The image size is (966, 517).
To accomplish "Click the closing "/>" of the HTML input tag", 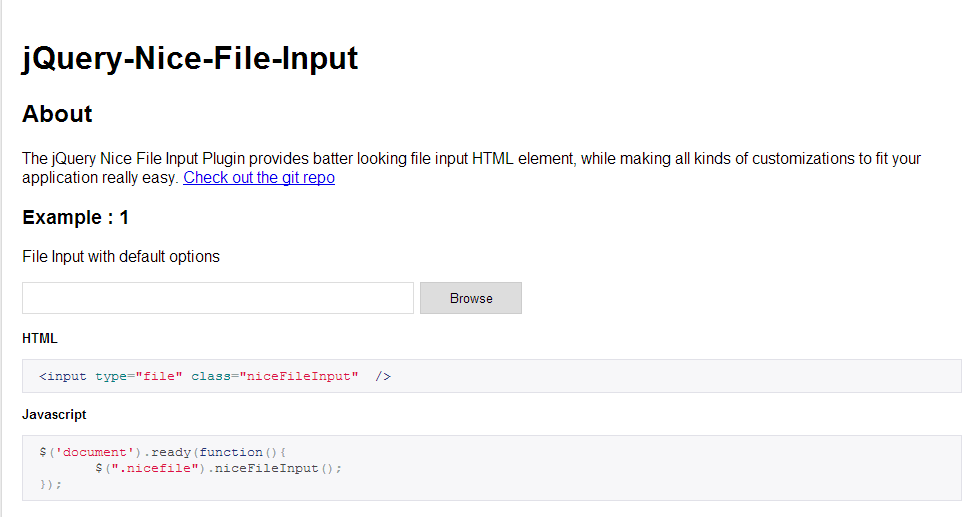I will (x=383, y=376).
